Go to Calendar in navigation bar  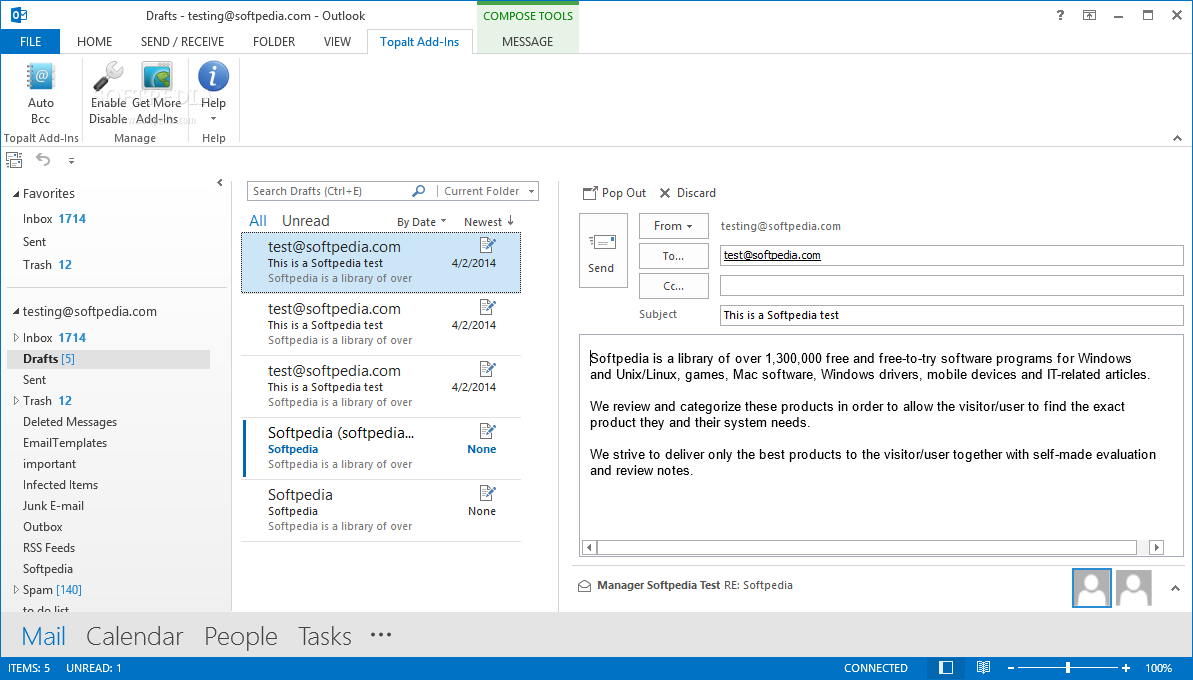click(x=135, y=636)
